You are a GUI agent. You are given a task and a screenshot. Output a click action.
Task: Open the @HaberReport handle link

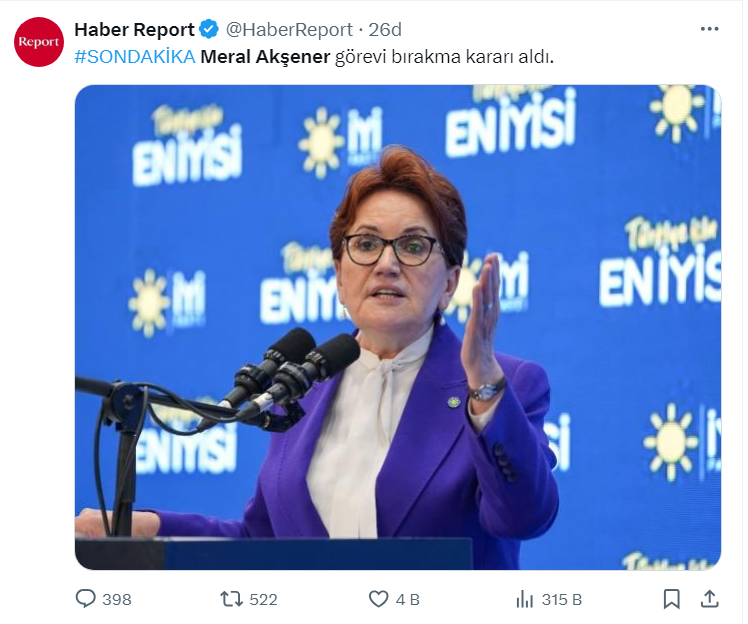[x=289, y=30]
